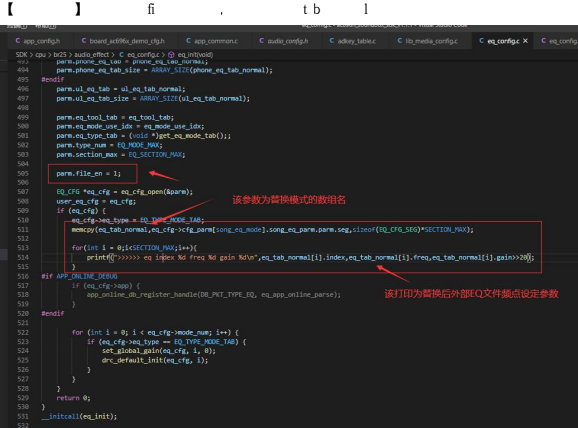Viewport: 578px width, 428px height.
Task: Click the C icon on adkey_table.c tab
Action: coord(332,41)
